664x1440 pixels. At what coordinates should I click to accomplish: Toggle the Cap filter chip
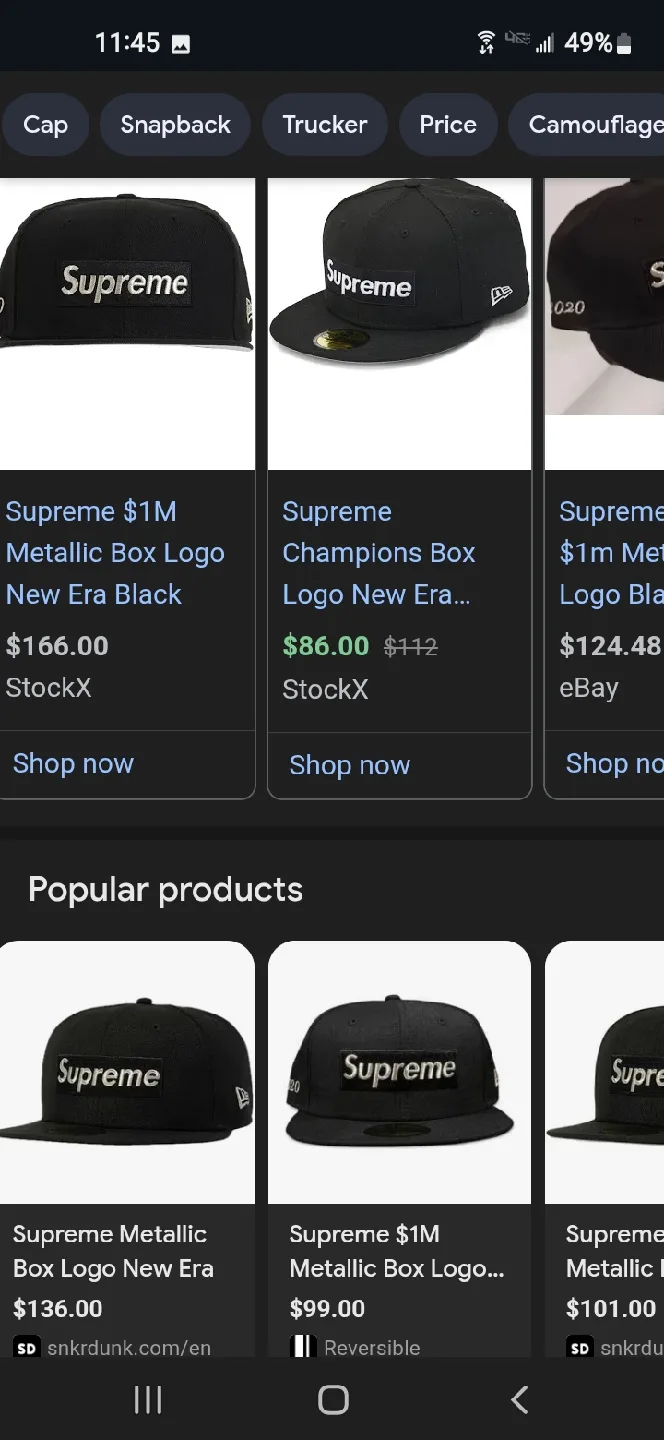pyautogui.click(x=45, y=124)
